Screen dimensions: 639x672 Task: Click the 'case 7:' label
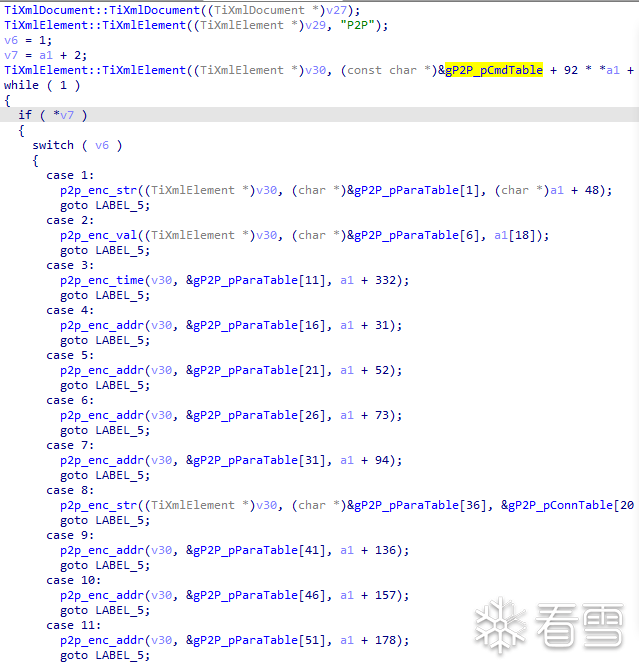coord(70,445)
